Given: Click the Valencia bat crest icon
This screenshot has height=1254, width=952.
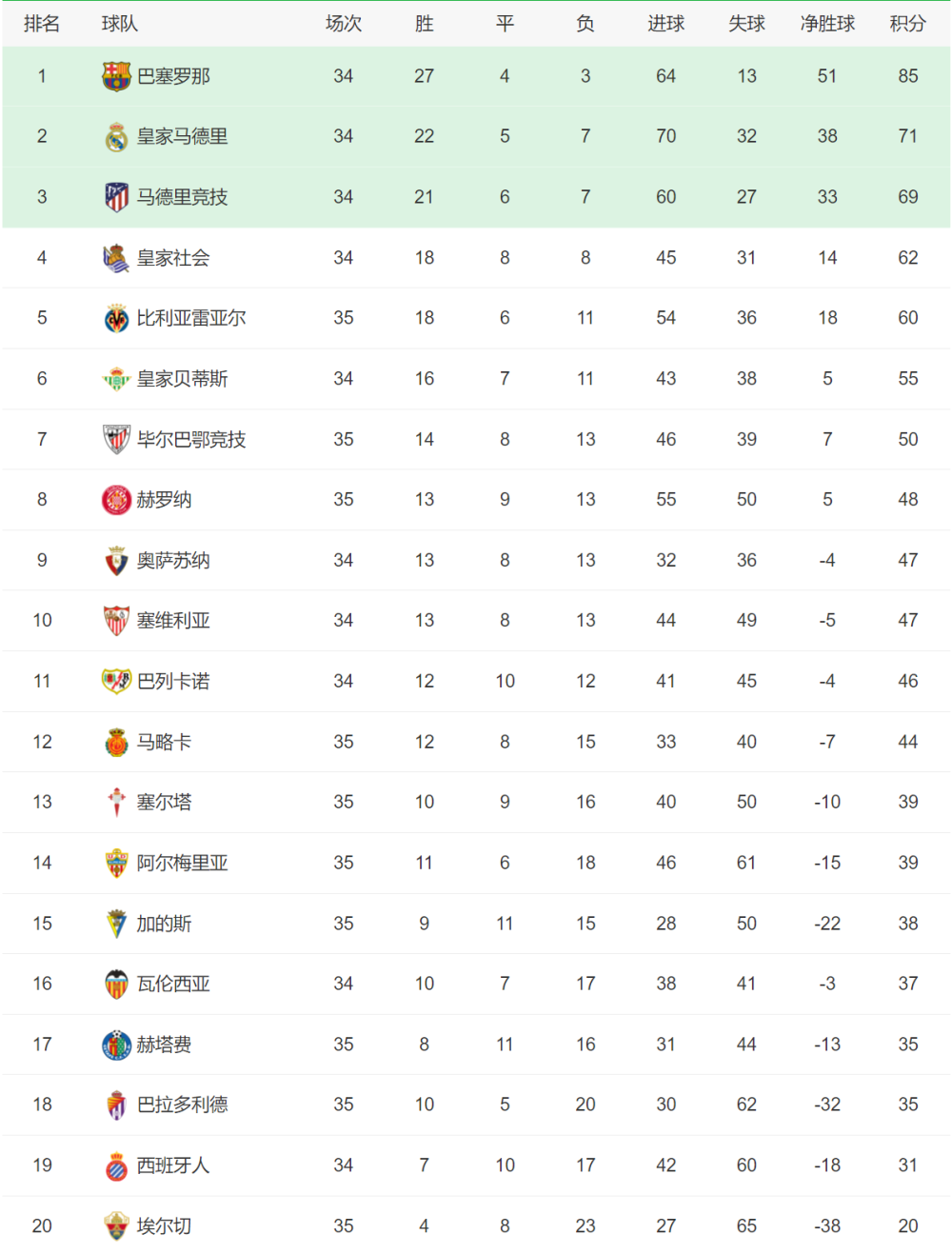Looking at the screenshot, I should coord(116,984).
